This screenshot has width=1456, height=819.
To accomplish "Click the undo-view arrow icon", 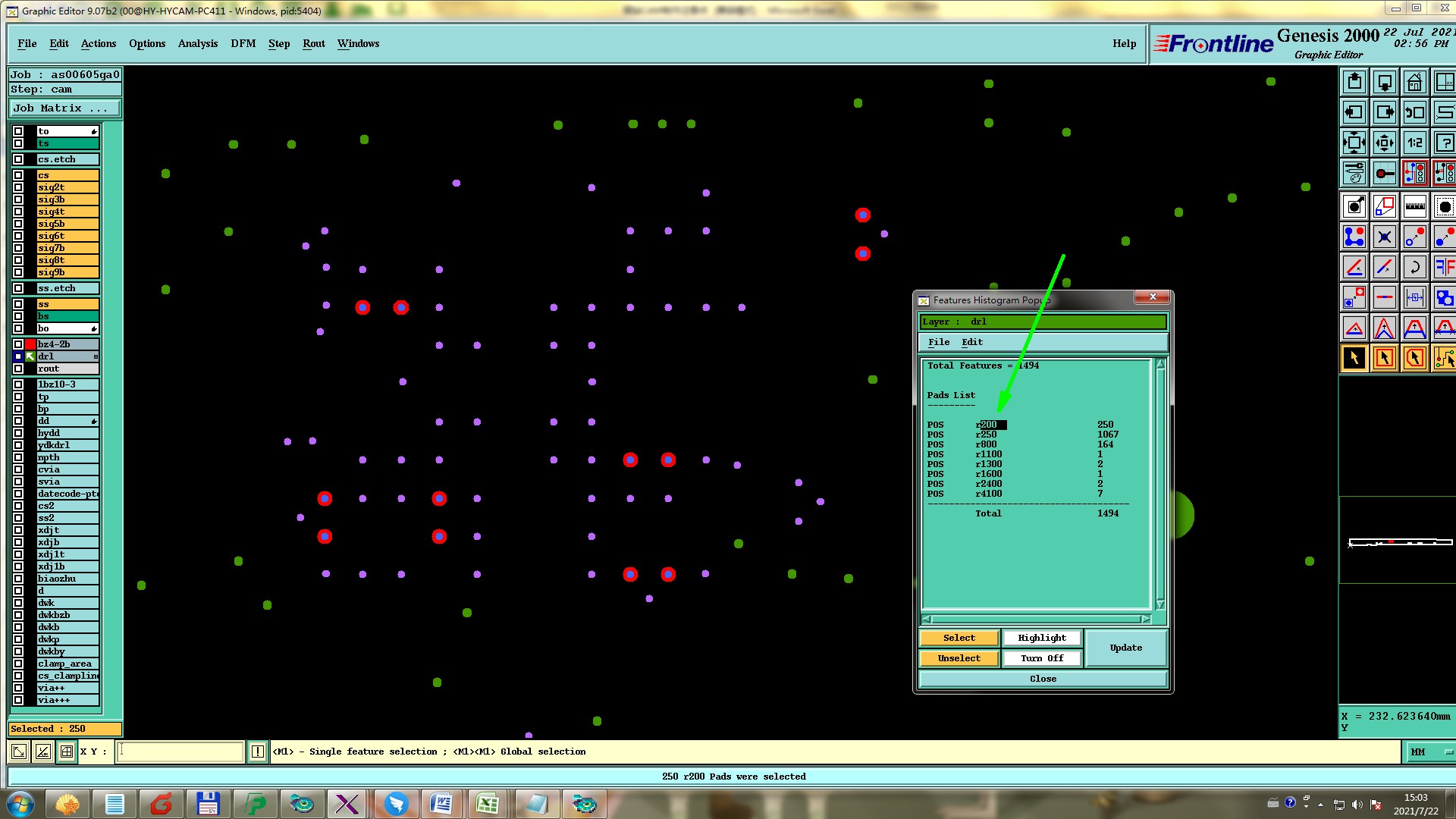I will 1414,112.
